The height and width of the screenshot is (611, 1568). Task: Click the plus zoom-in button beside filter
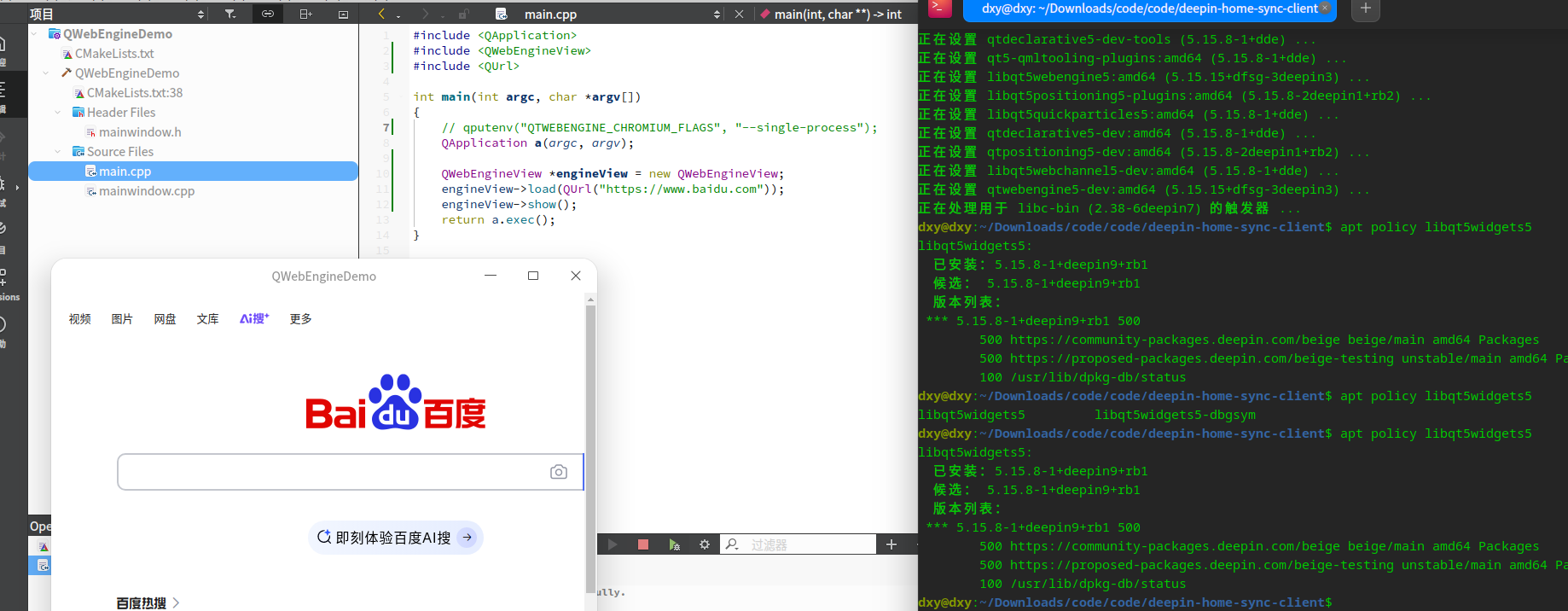click(891, 544)
